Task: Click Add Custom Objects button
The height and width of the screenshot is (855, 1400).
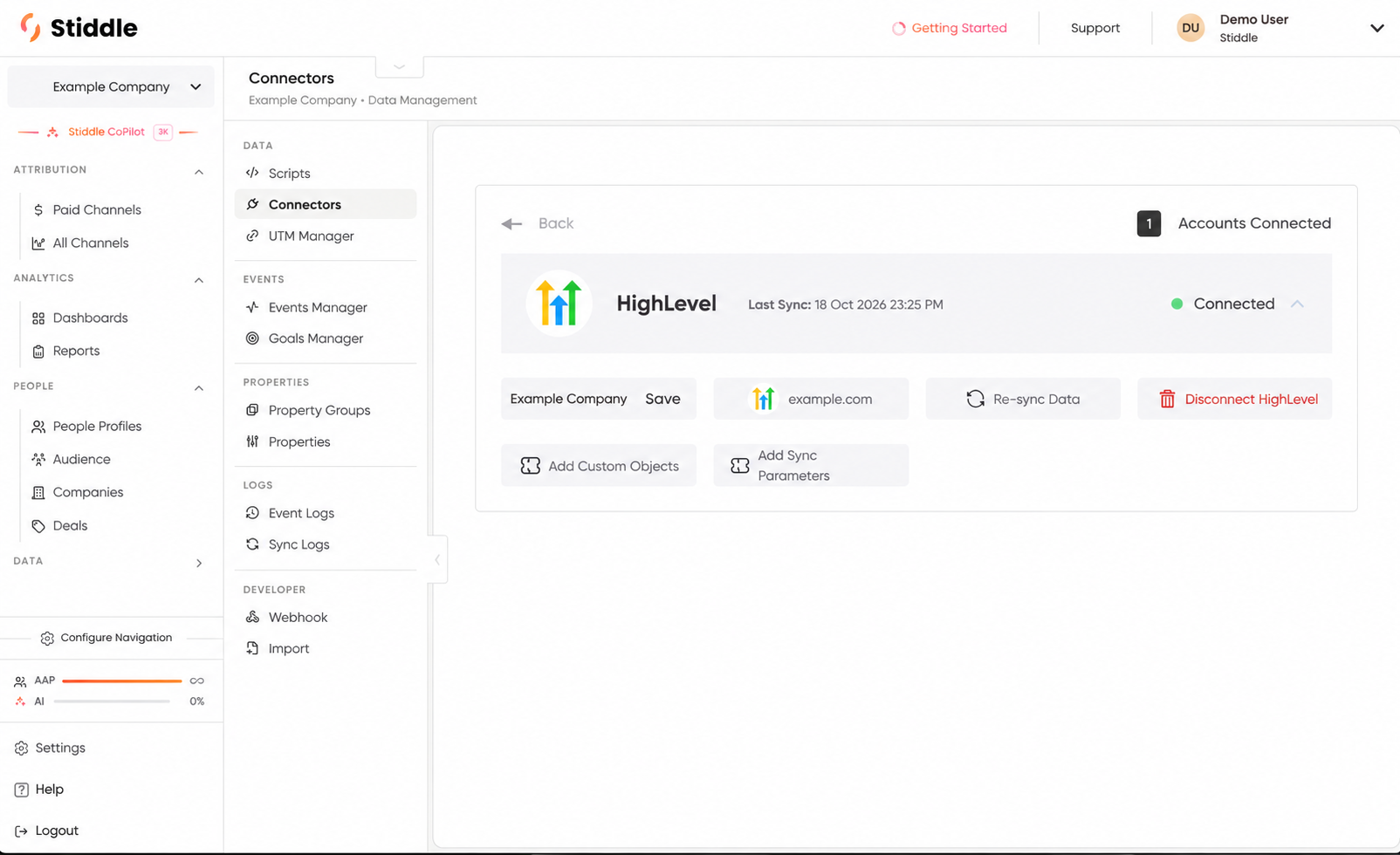Action: (x=599, y=465)
